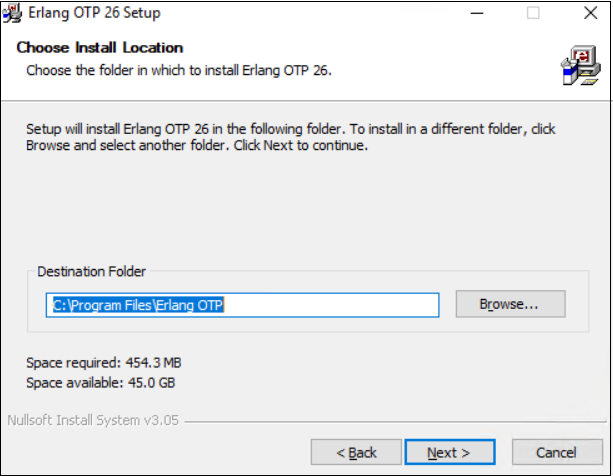Click the "Choose the folder in which to install" subtitle
Viewport: 613px width, 476px height.
[178, 70]
